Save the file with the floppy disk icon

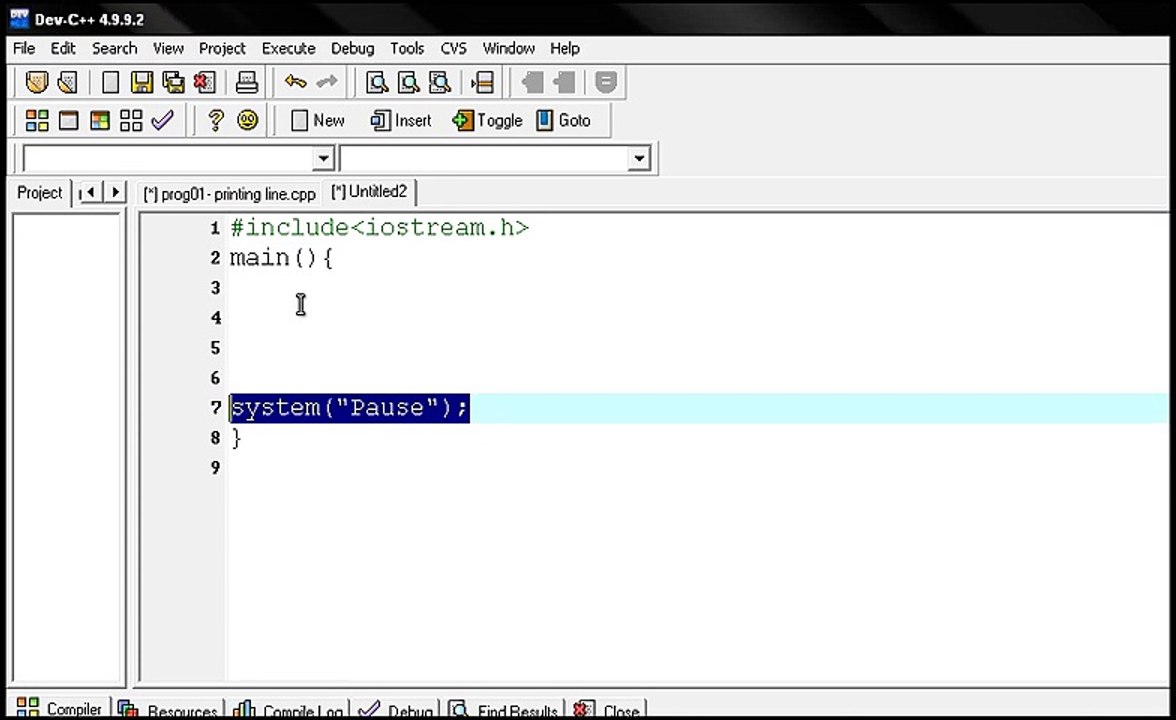142,82
